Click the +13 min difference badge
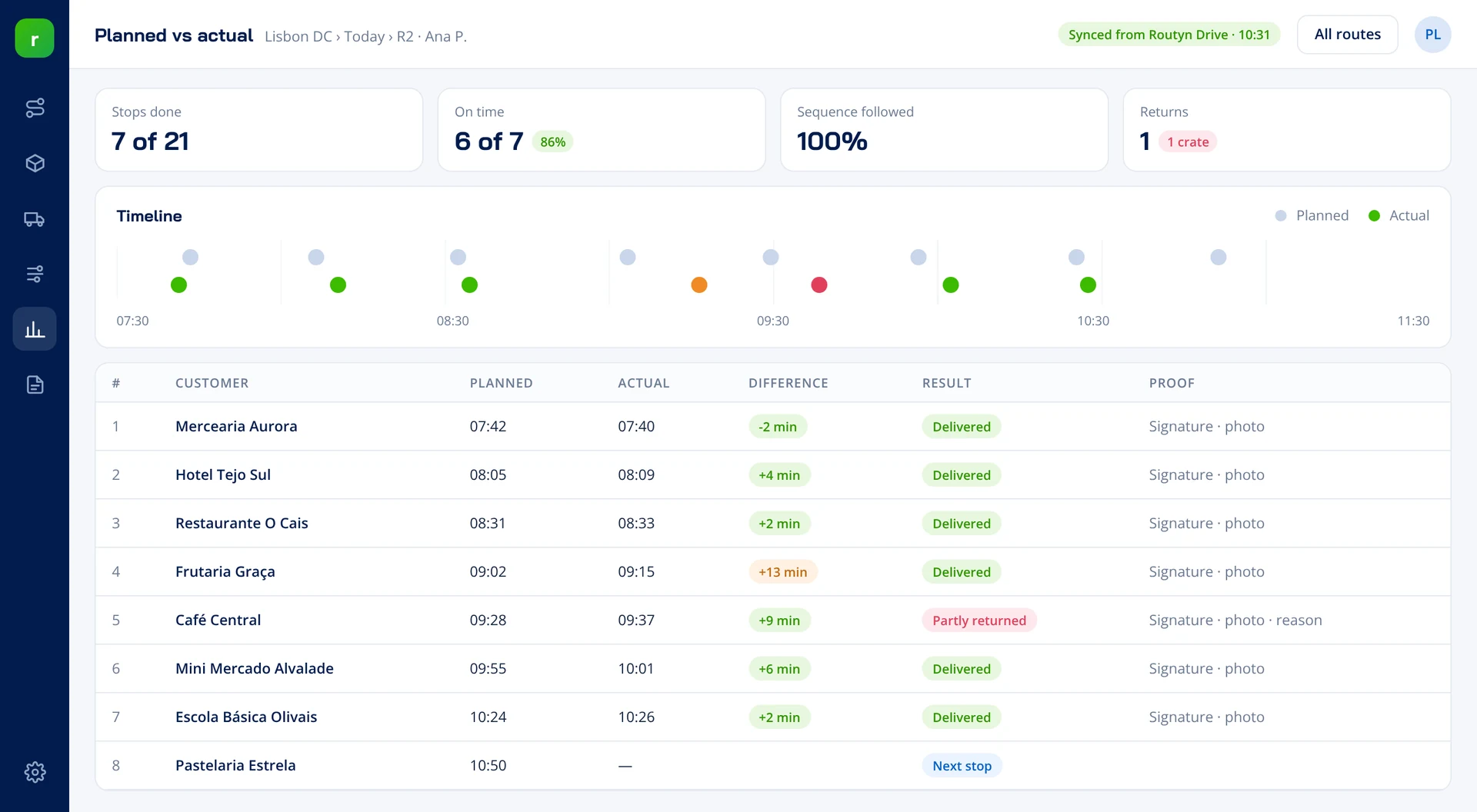The image size is (1477, 812). click(782, 572)
